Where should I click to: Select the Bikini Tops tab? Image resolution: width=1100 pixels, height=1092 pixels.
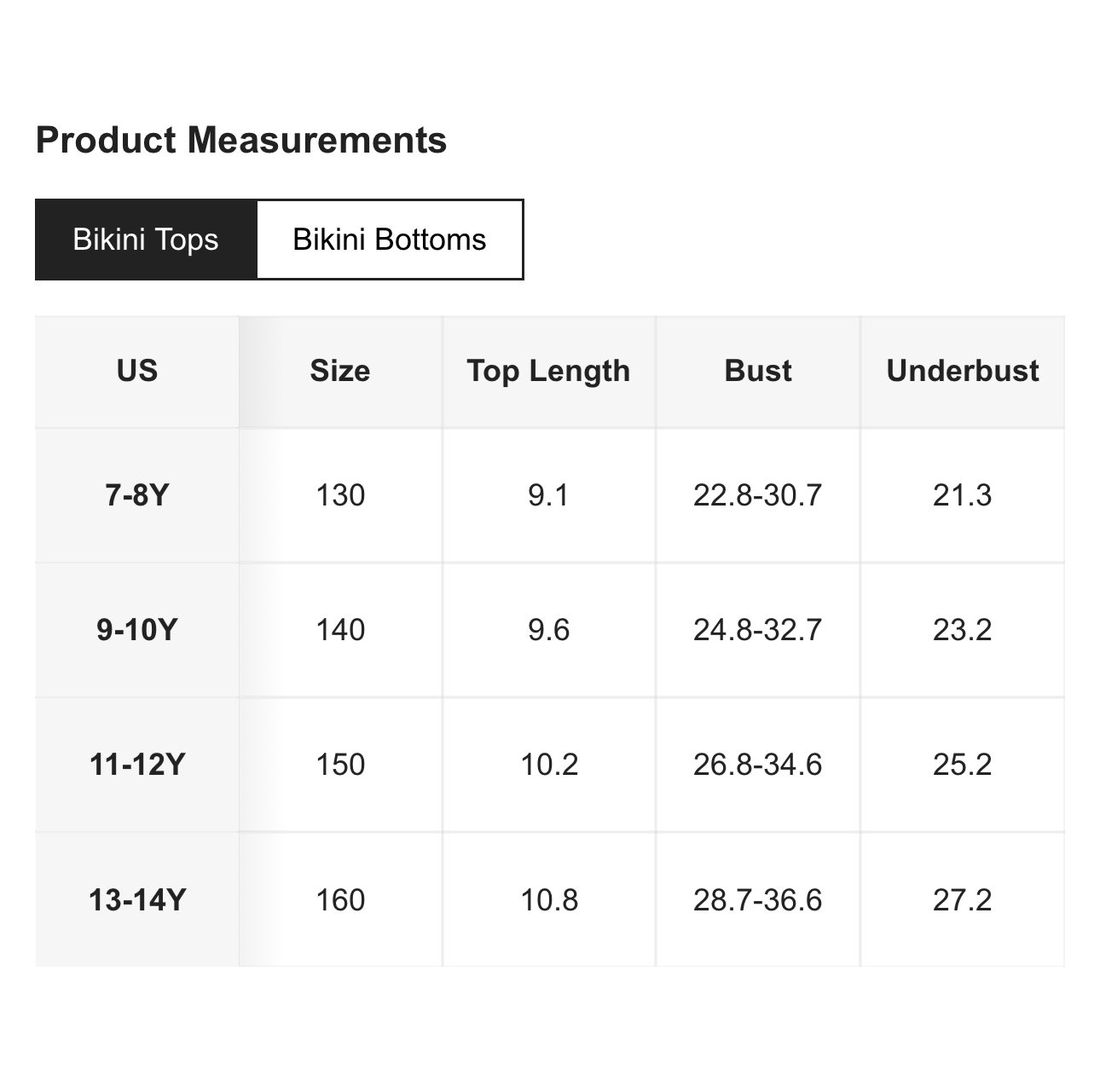(146, 240)
